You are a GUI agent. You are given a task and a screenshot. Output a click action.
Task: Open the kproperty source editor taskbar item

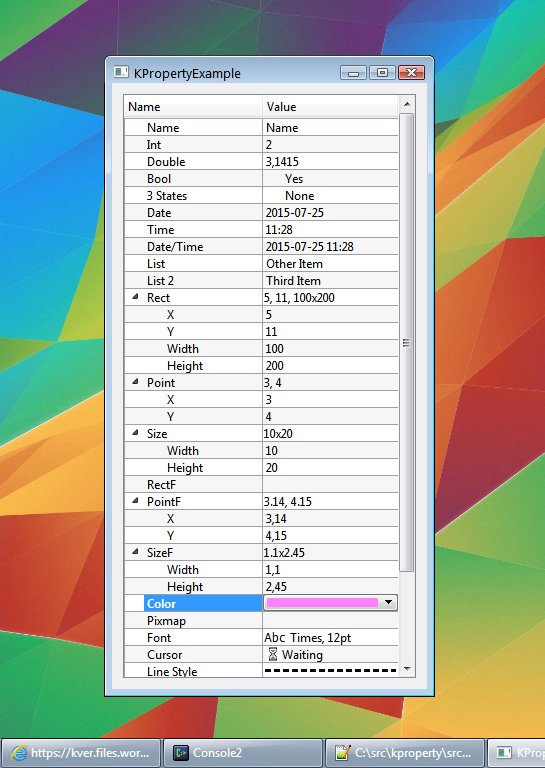(x=404, y=753)
